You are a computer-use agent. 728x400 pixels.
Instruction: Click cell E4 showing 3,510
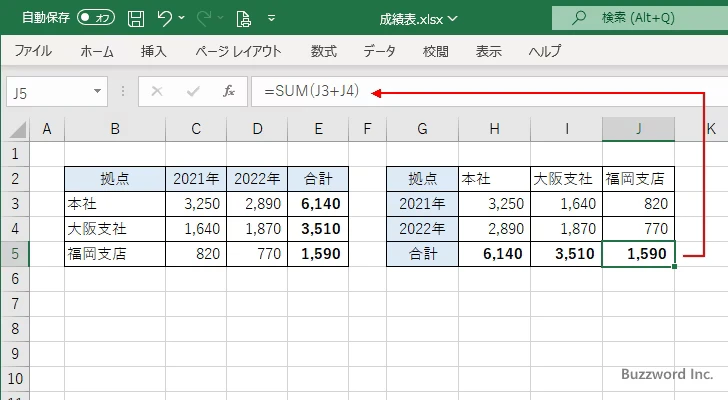coord(318,229)
